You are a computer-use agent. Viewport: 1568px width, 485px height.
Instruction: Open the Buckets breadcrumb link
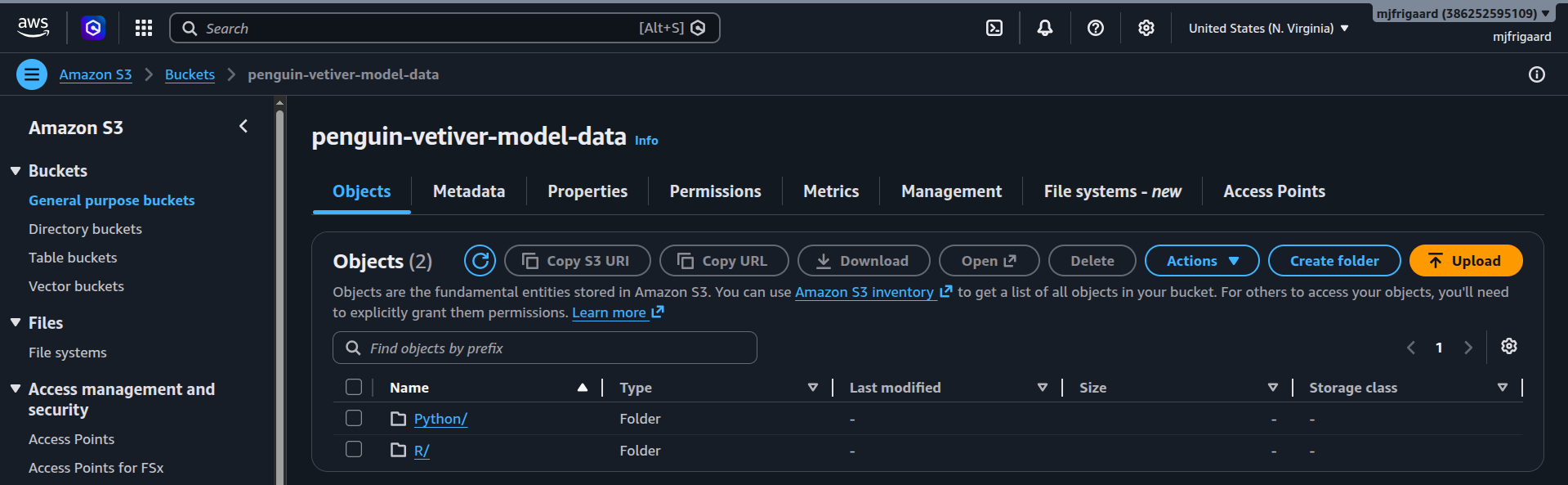(x=190, y=74)
